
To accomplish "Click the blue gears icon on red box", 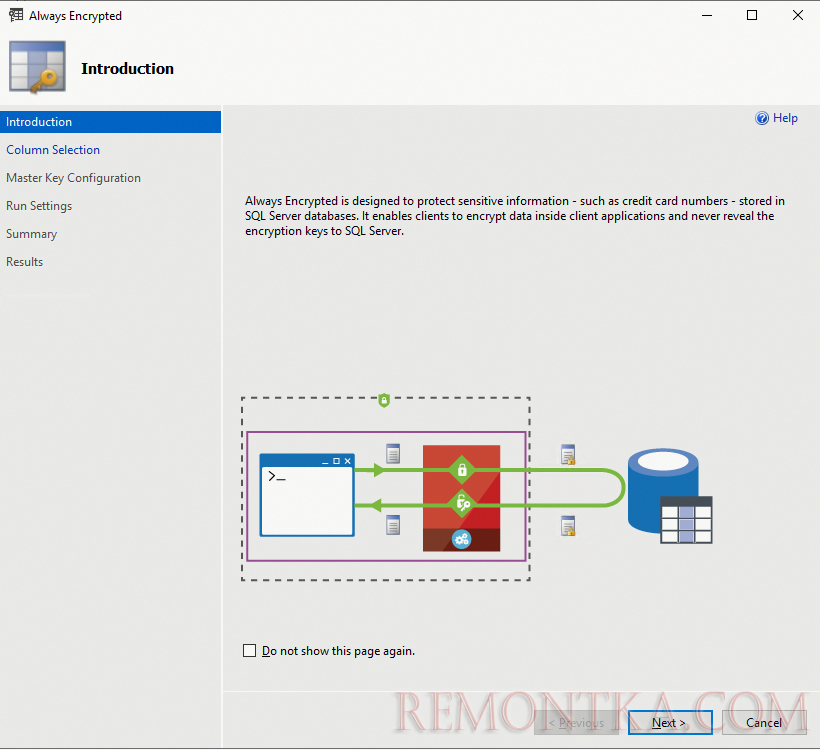I will [461, 539].
